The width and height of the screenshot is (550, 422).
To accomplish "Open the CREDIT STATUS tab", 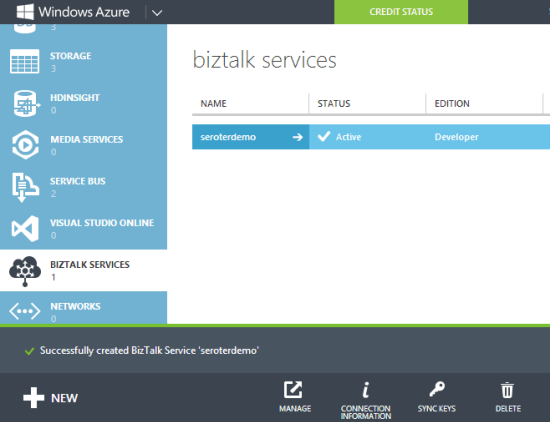I will pyautogui.click(x=401, y=12).
